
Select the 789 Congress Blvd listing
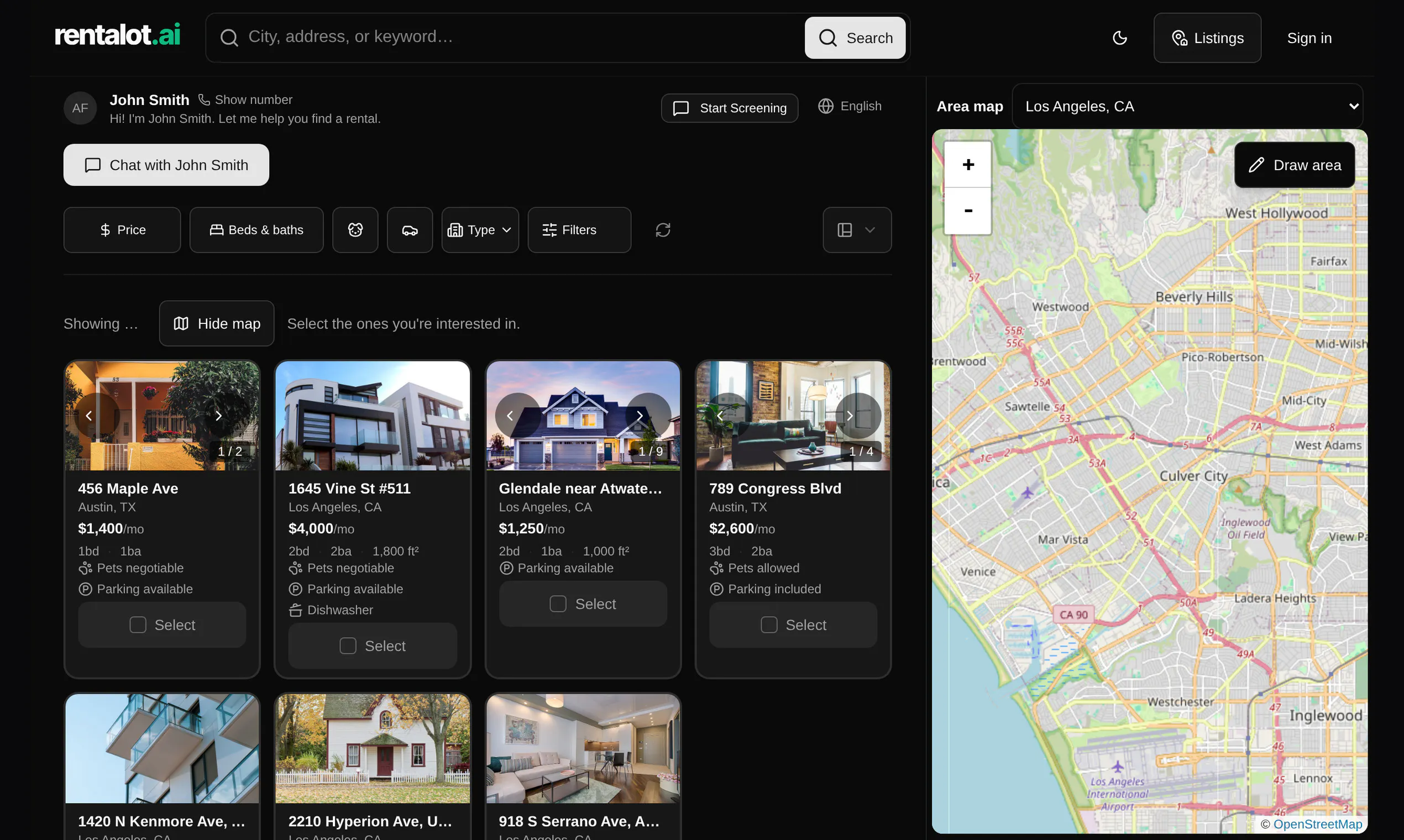coord(793,625)
